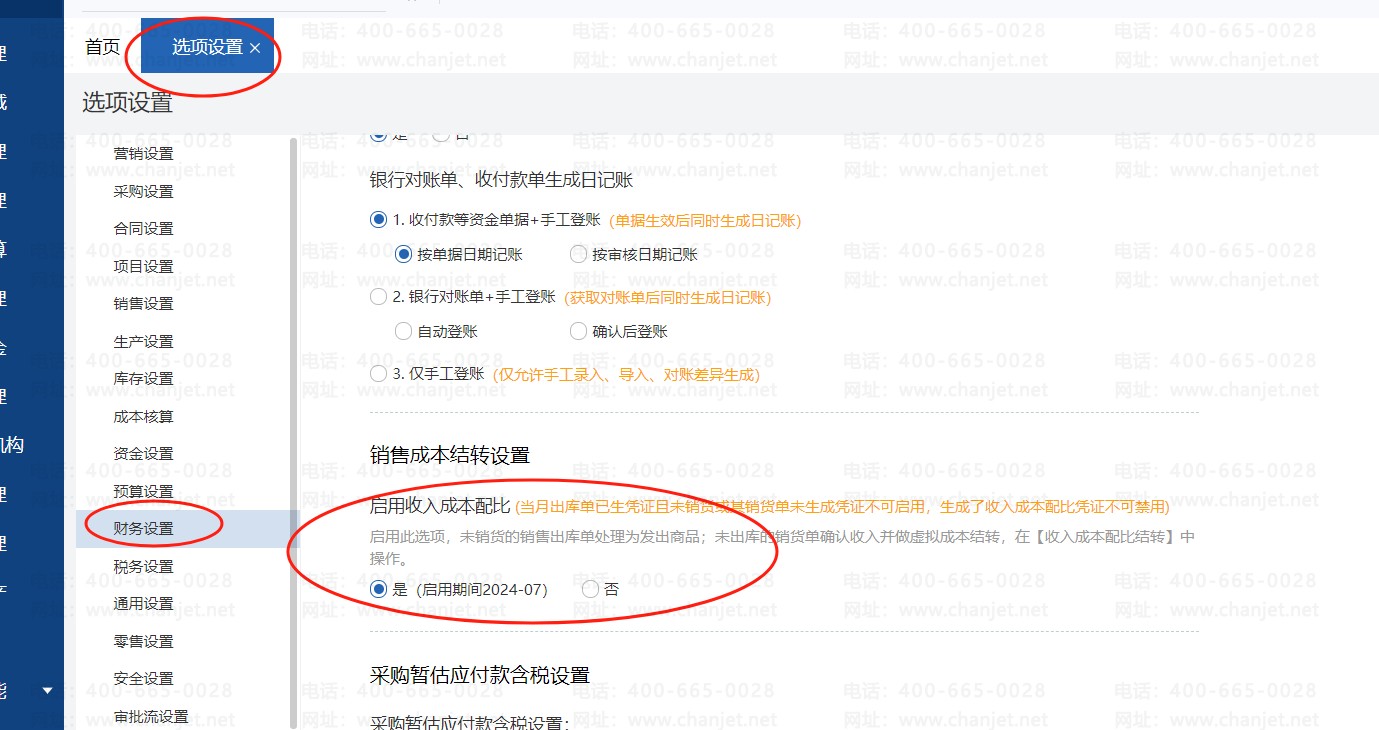This screenshot has height=730, width=1379.
Task: Click the 启用收入成本配比 label
Action: pyautogui.click(x=440, y=506)
